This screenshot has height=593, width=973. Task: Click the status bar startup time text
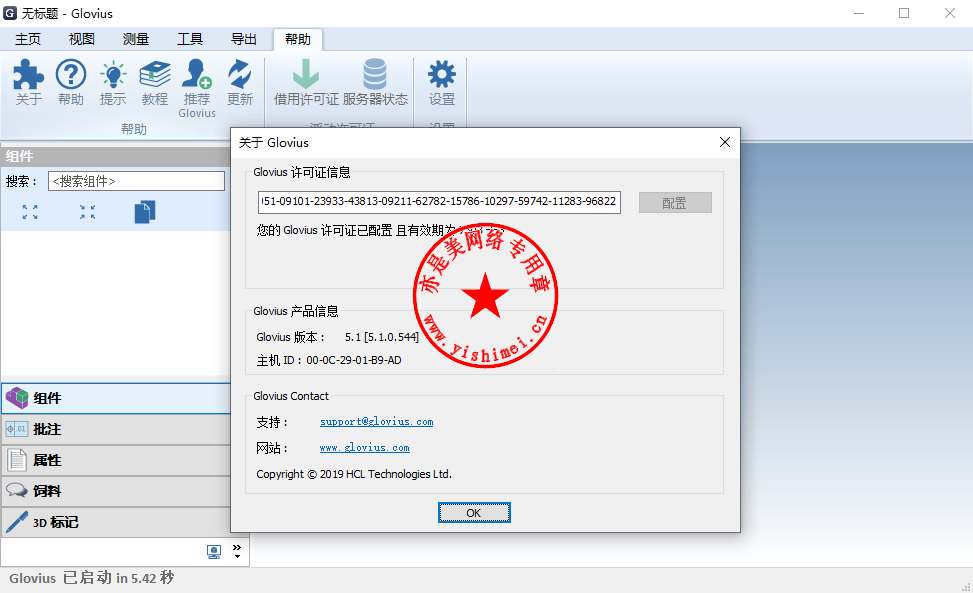(91, 578)
